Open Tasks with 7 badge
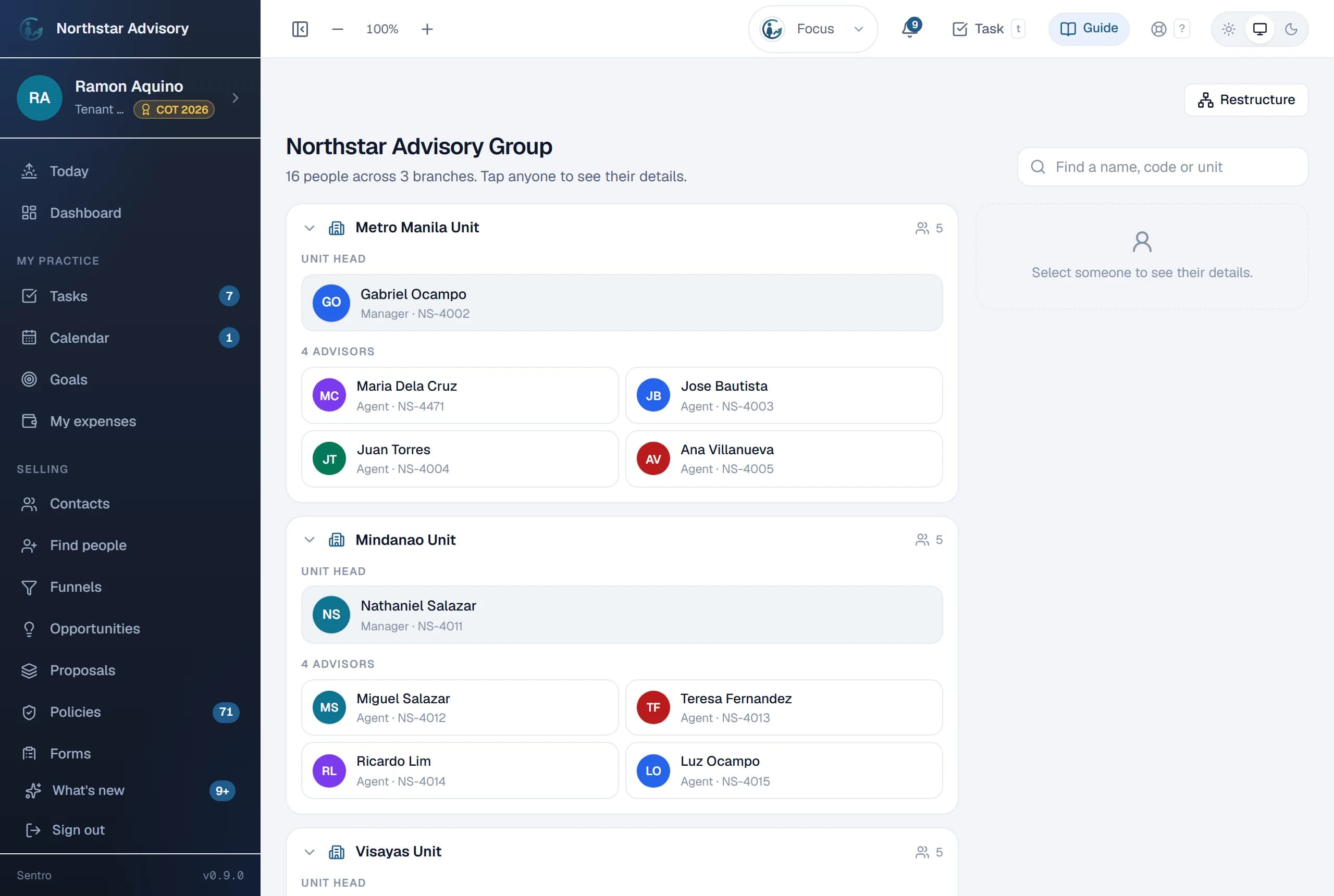This screenshot has height=896, width=1334. click(x=130, y=296)
